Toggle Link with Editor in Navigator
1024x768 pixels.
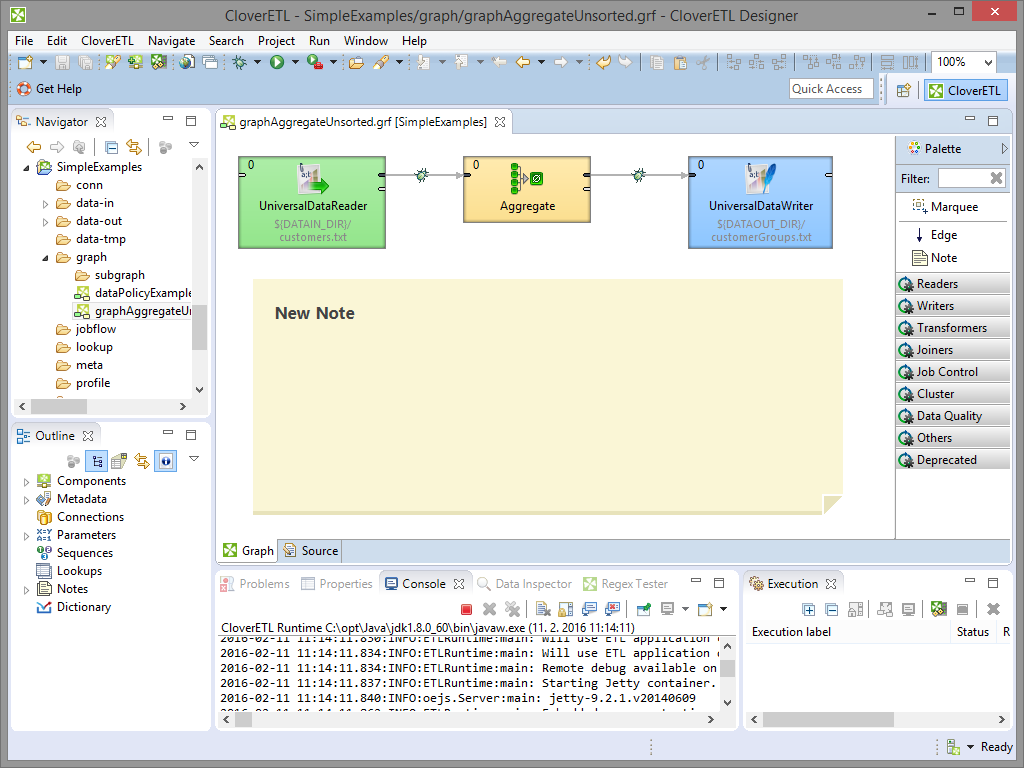point(133,147)
